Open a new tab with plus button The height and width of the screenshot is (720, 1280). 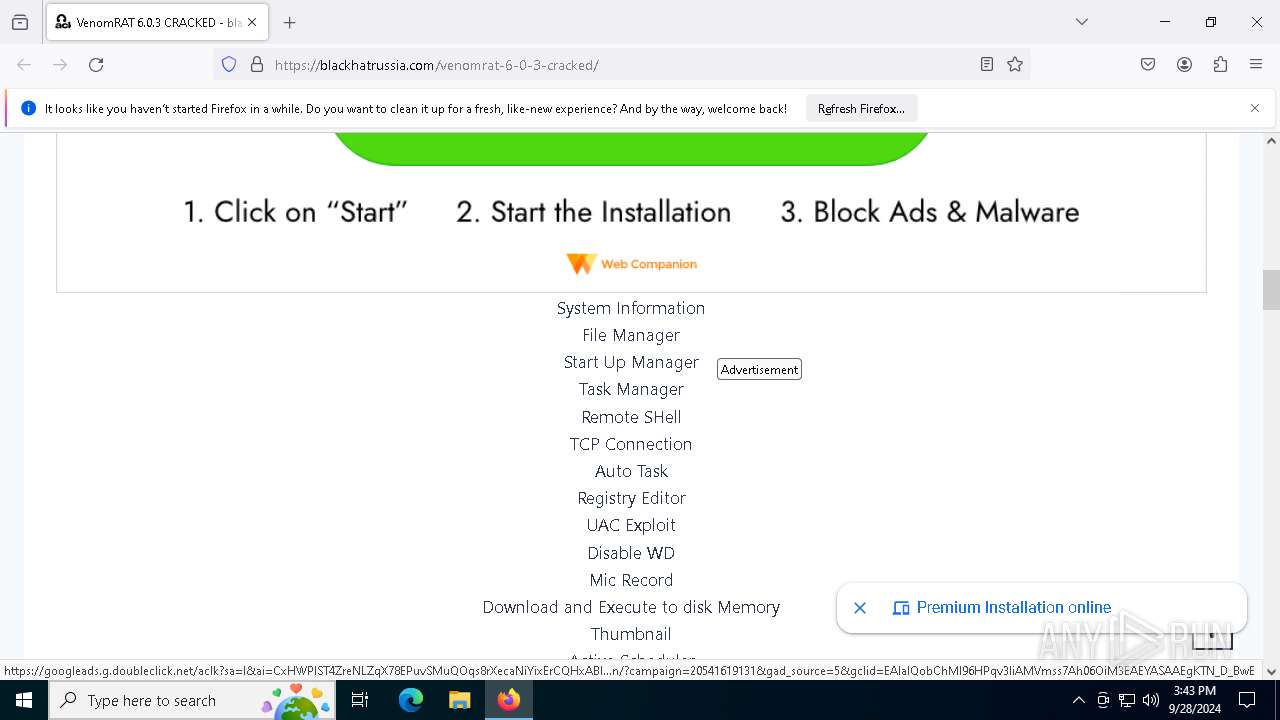(290, 22)
